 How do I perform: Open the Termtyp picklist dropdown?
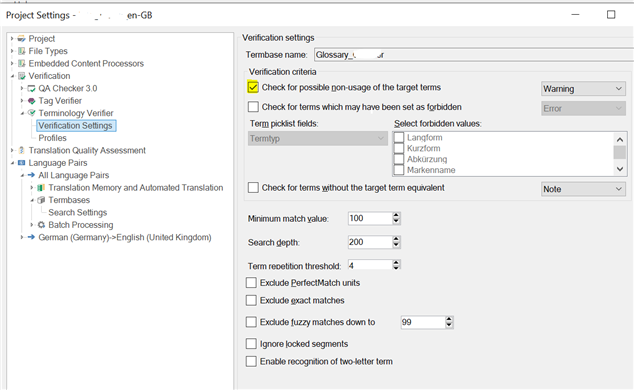click(317, 139)
